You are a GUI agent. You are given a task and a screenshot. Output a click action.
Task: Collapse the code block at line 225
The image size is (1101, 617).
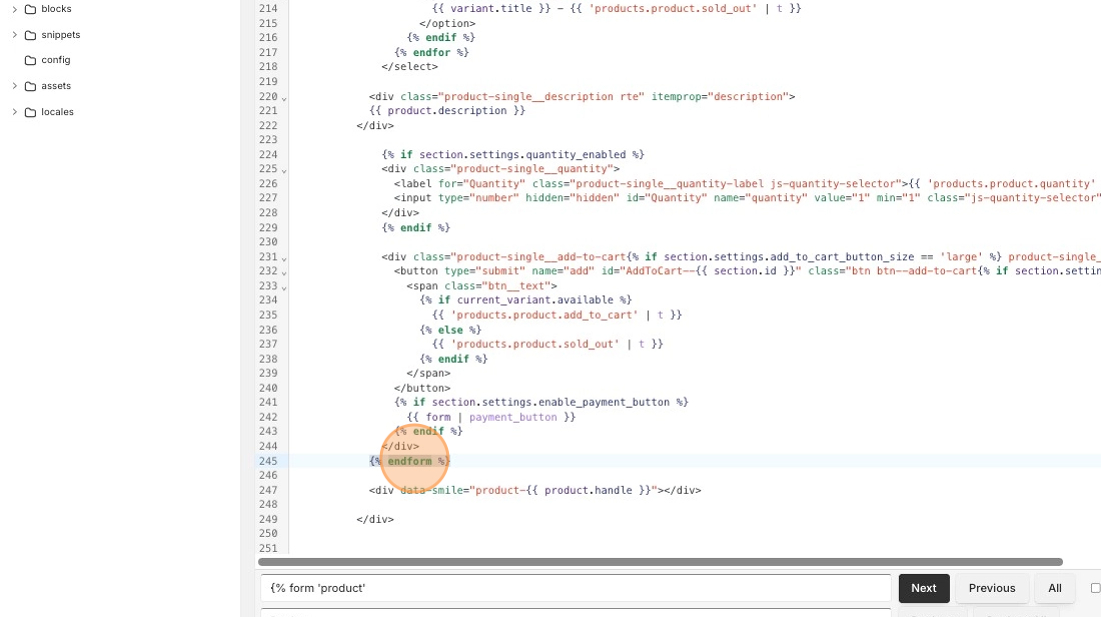click(284, 171)
